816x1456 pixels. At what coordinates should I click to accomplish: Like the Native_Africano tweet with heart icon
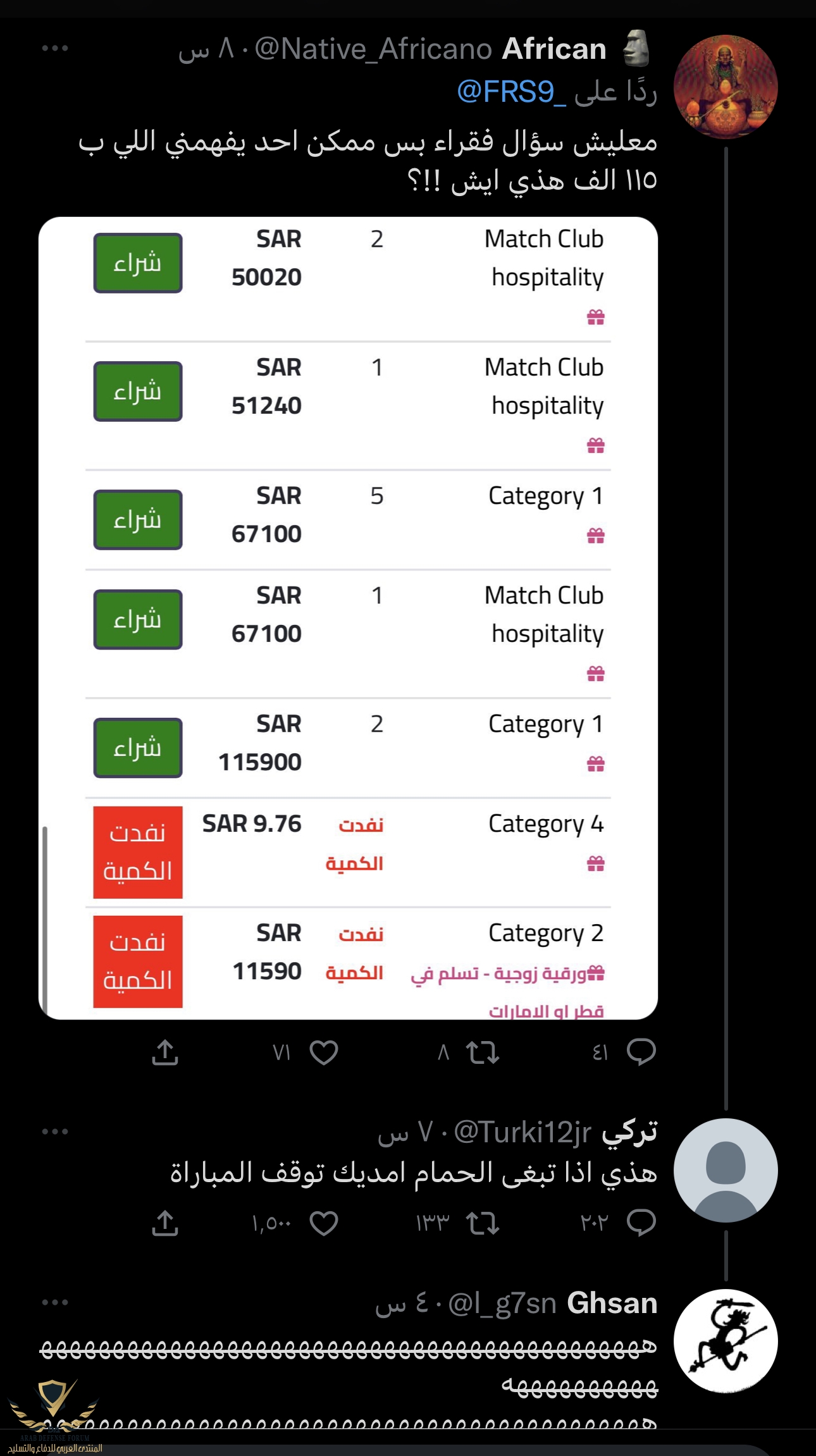tap(324, 1052)
